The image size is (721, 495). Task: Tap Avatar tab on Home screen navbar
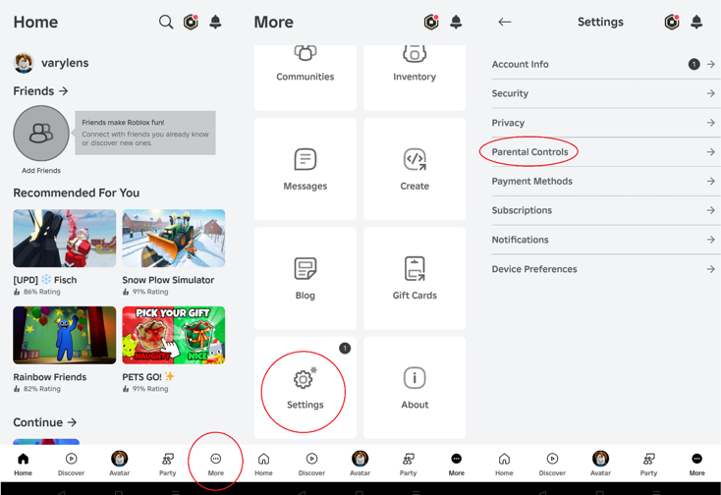coord(120,463)
